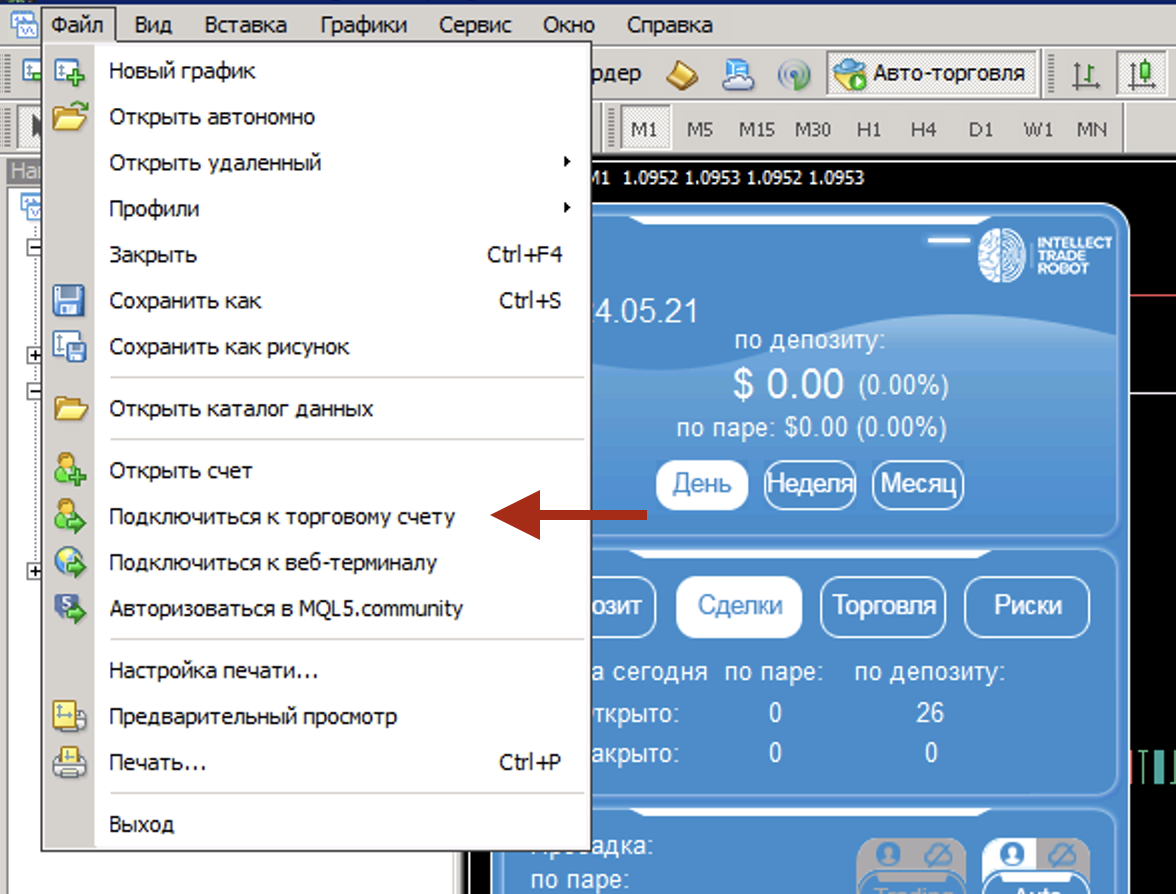Screen dimensions: 1176x894
Task: Click the MQL5.community login icon
Action: pos(70,608)
